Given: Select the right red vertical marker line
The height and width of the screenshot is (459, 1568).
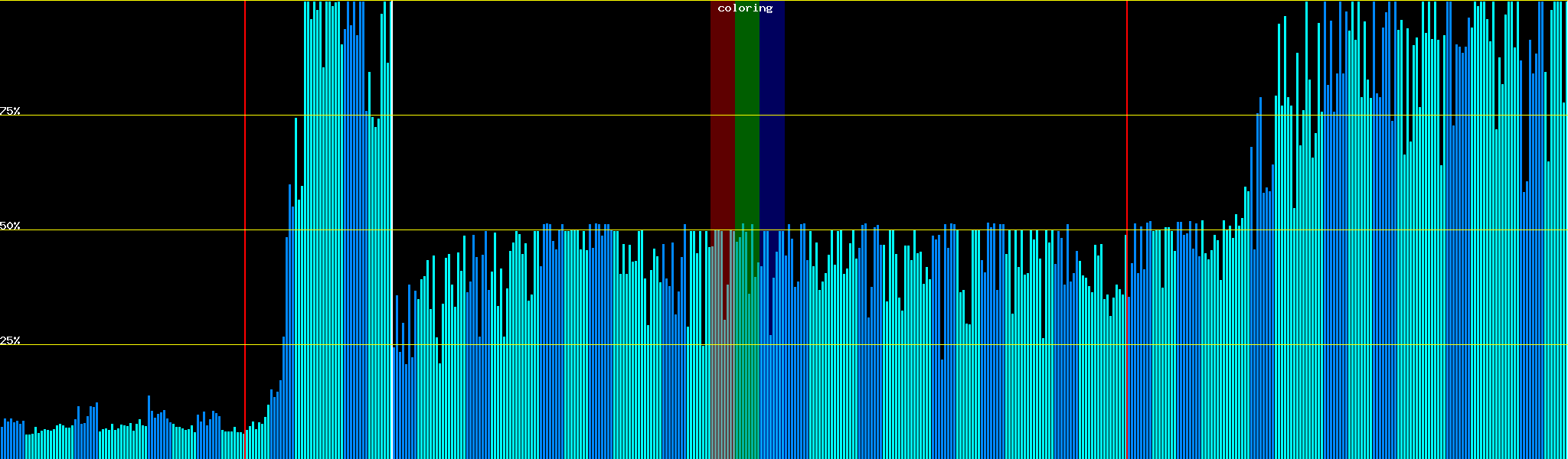Looking at the screenshot, I should [1127, 153].
